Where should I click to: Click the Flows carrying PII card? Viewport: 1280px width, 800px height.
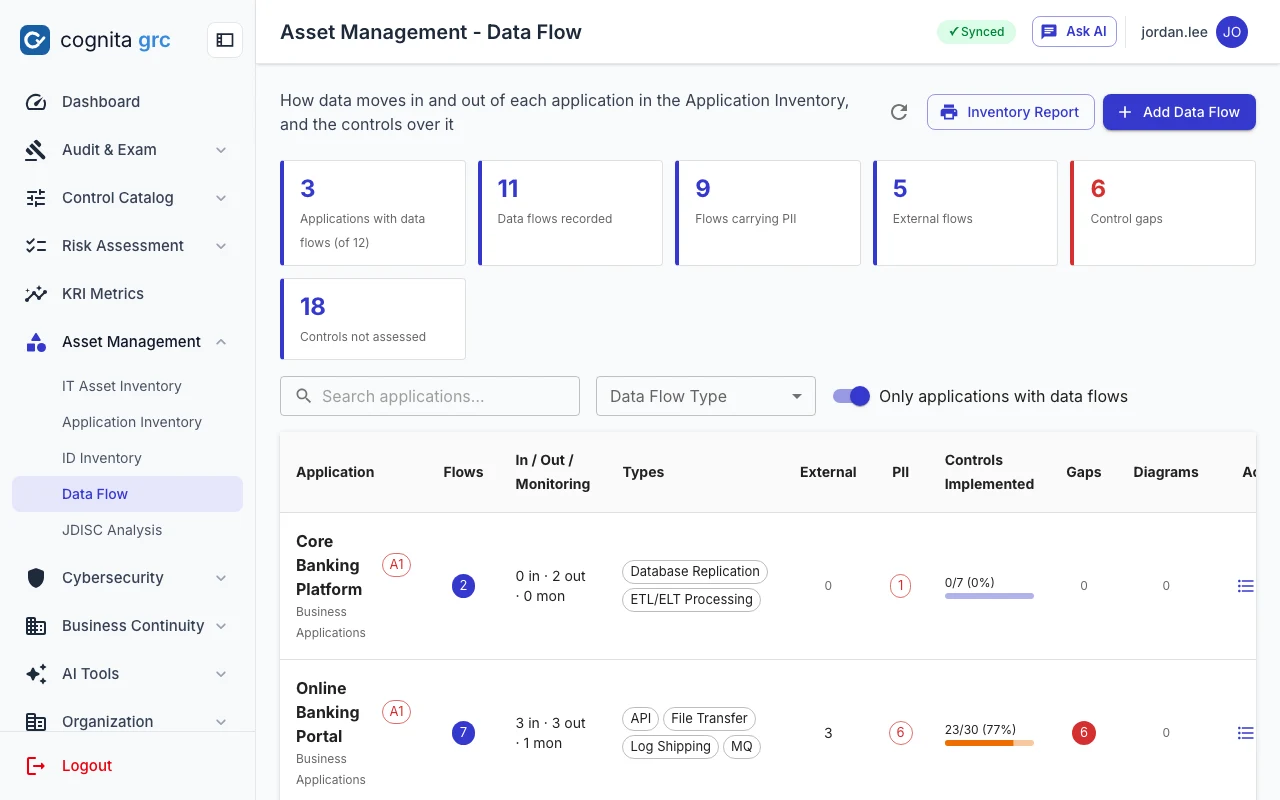(768, 213)
